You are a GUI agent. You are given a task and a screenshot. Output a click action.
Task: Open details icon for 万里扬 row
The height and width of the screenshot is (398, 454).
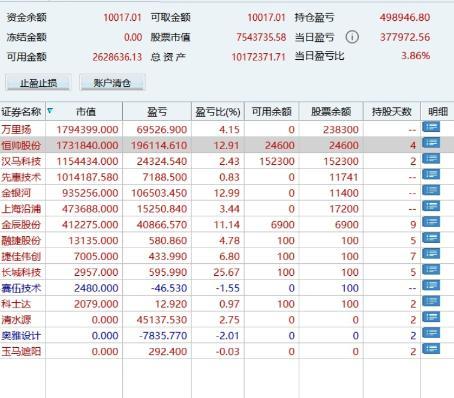pos(431,127)
